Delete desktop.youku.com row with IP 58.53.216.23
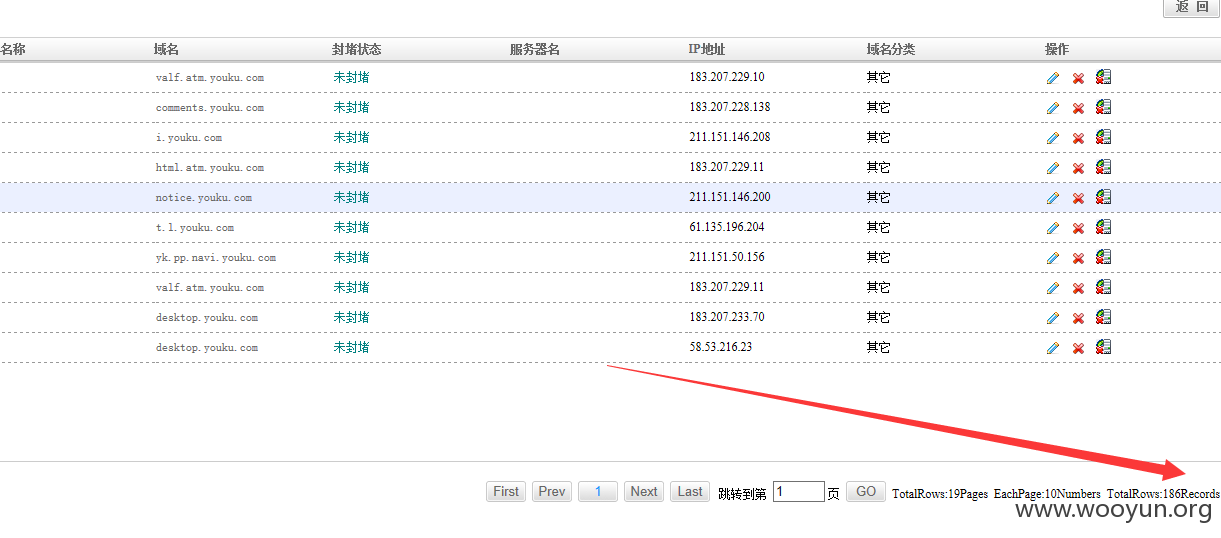This screenshot has width=1221, height=538. [1078, 348]
